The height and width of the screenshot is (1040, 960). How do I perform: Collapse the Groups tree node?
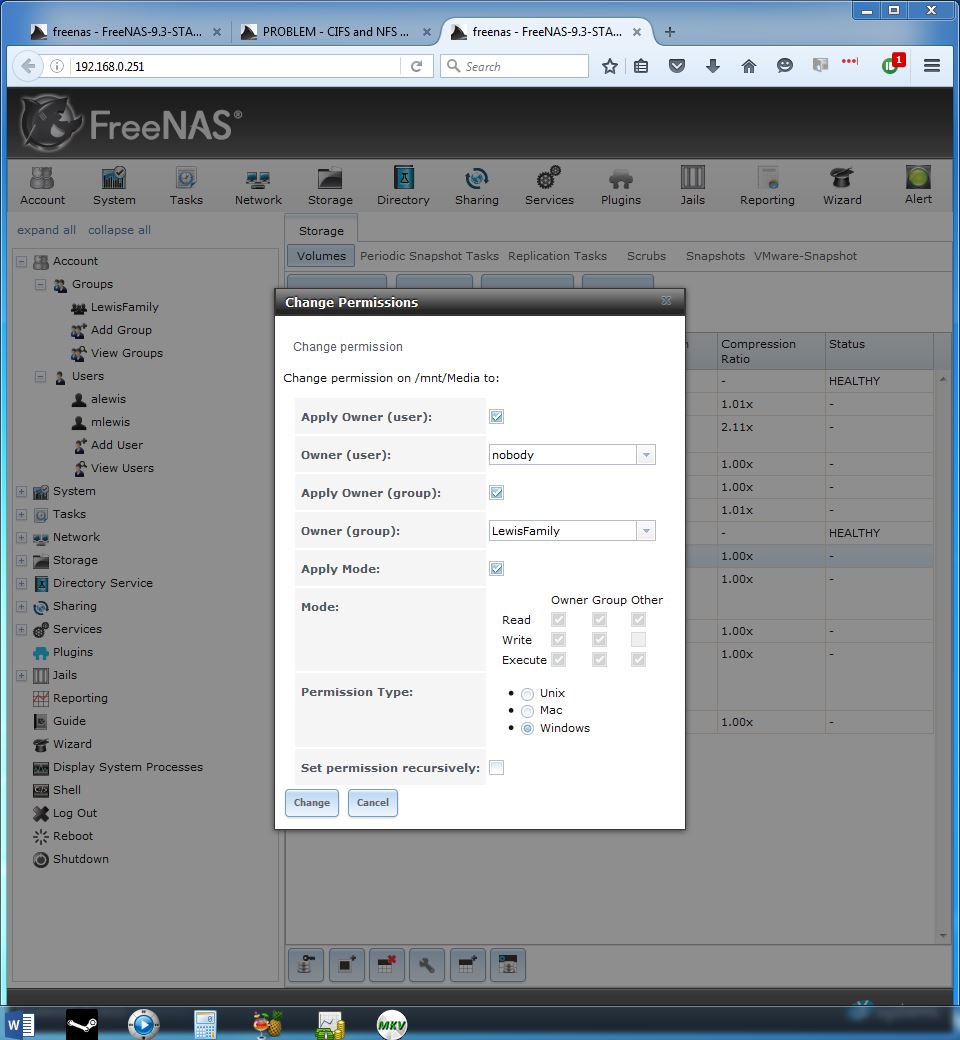(40, 285)
